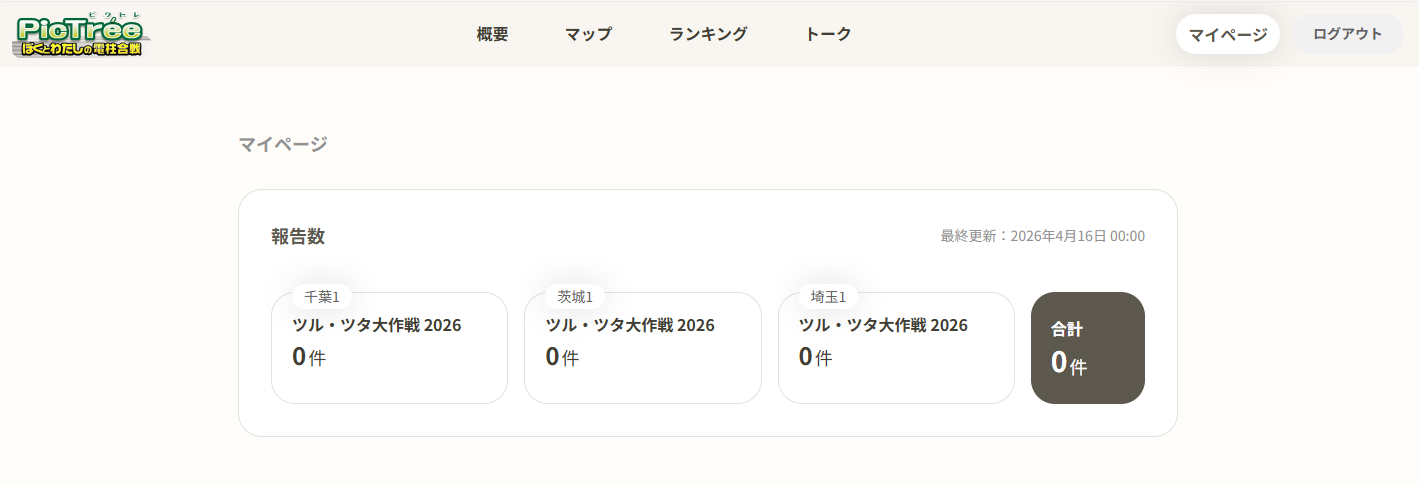Click the 0件 count in the 埼玉1 card
The width and height of the screenshot is (1419, 485).
(x=815, y=357)
